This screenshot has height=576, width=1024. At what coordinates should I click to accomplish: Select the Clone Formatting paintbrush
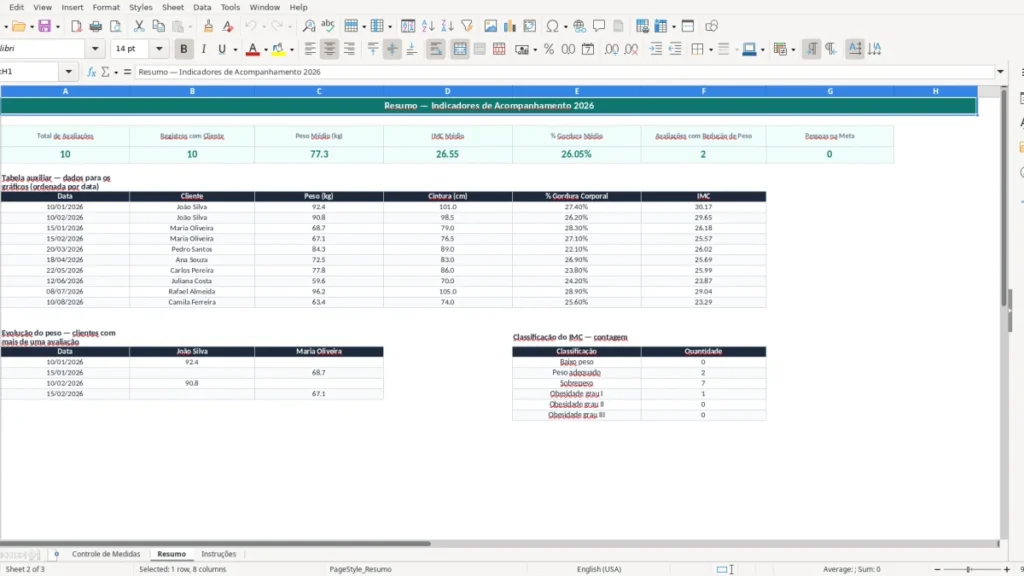coord(208,26)
